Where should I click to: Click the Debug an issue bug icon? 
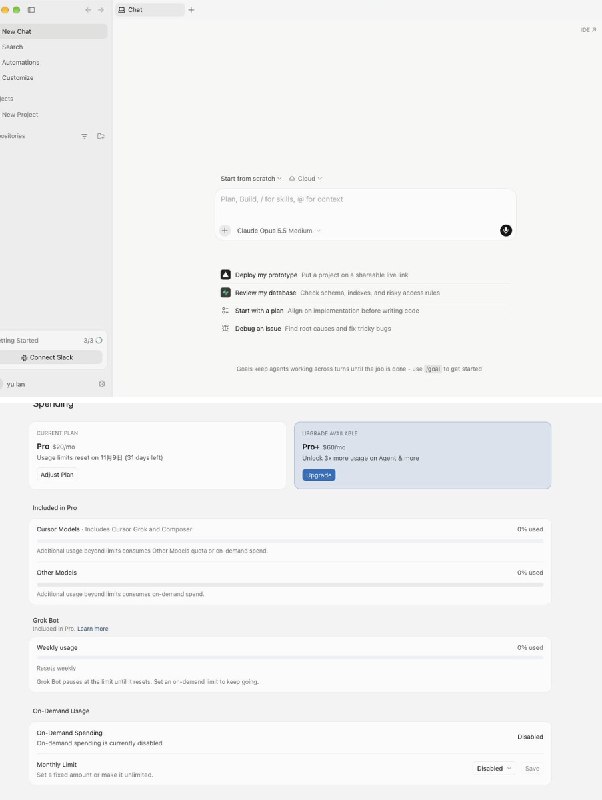225,328
